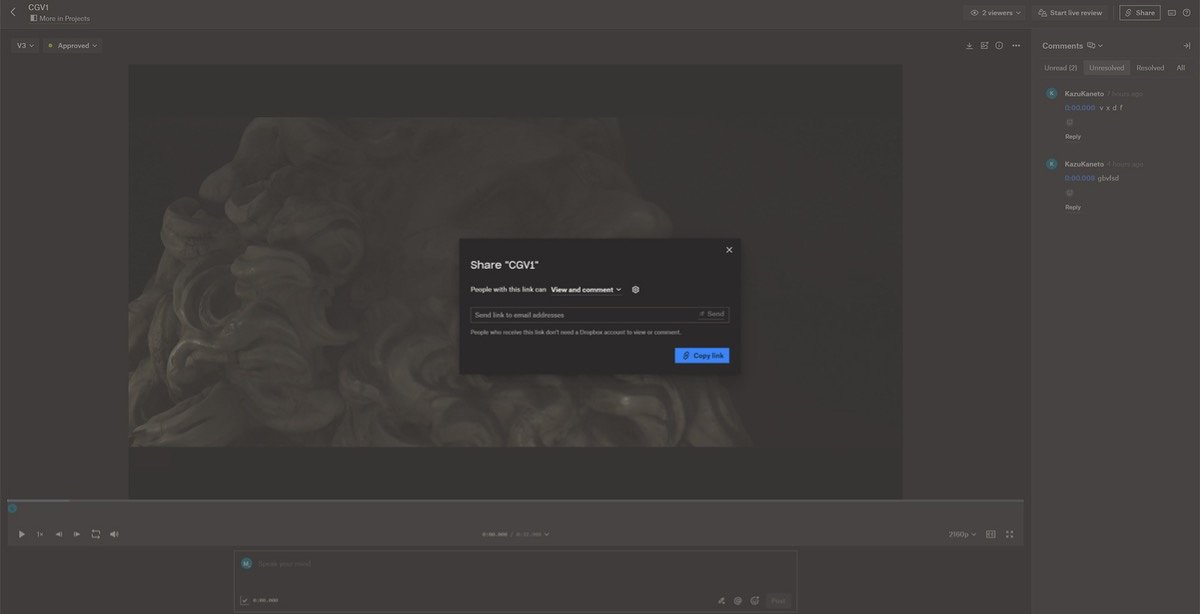1200x614 pixels.
Task: Open the Approved status dropdown
Action: [72, 46]
